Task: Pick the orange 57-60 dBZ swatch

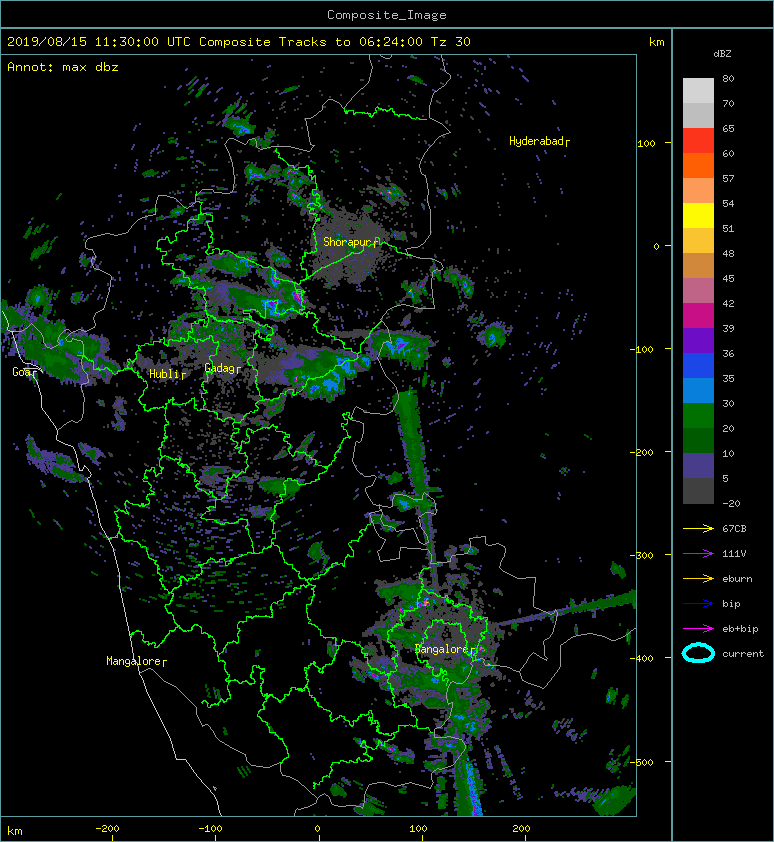Action: click(x=698, y=165)
